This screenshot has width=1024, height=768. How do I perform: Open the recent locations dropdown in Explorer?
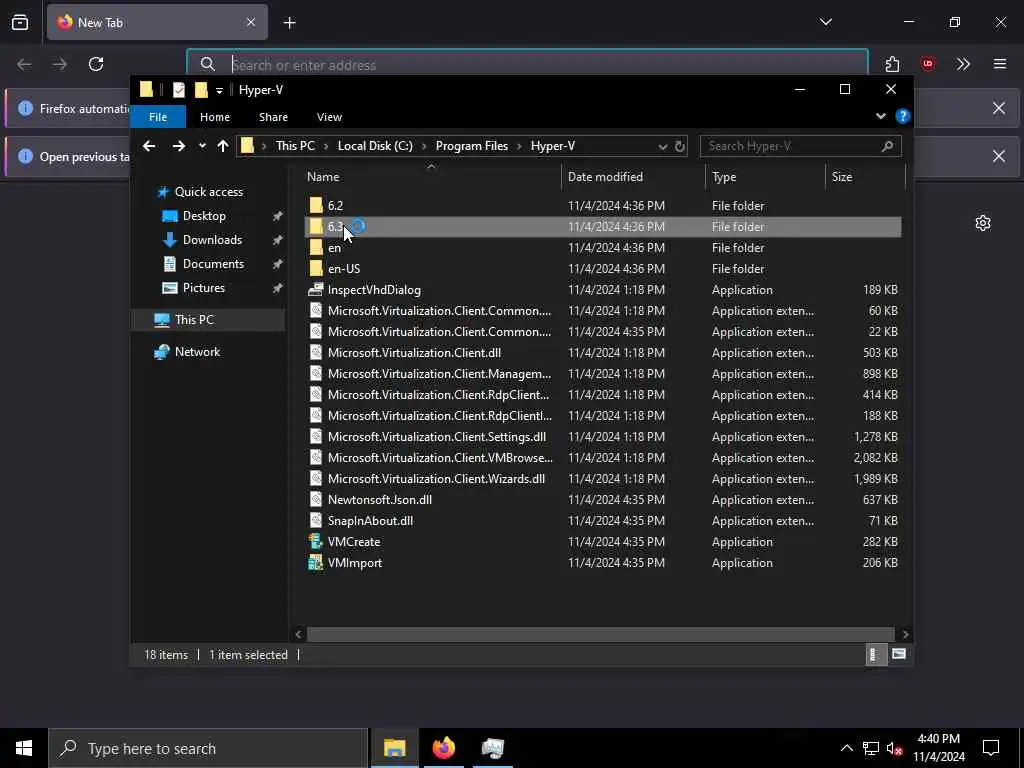coord(202,146)
